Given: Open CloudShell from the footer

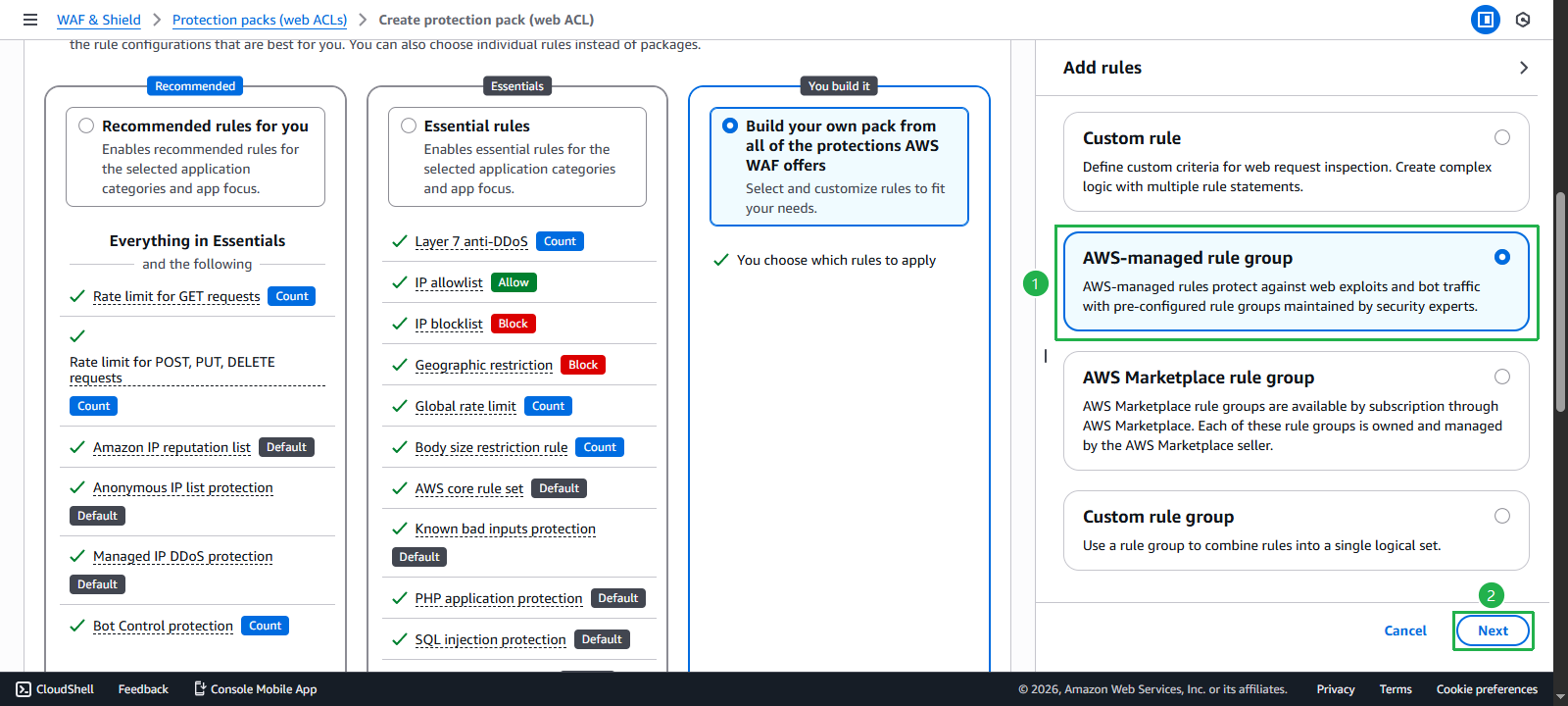Looking at the screenshot, I should pyautogui.click(x=55, y=689).
